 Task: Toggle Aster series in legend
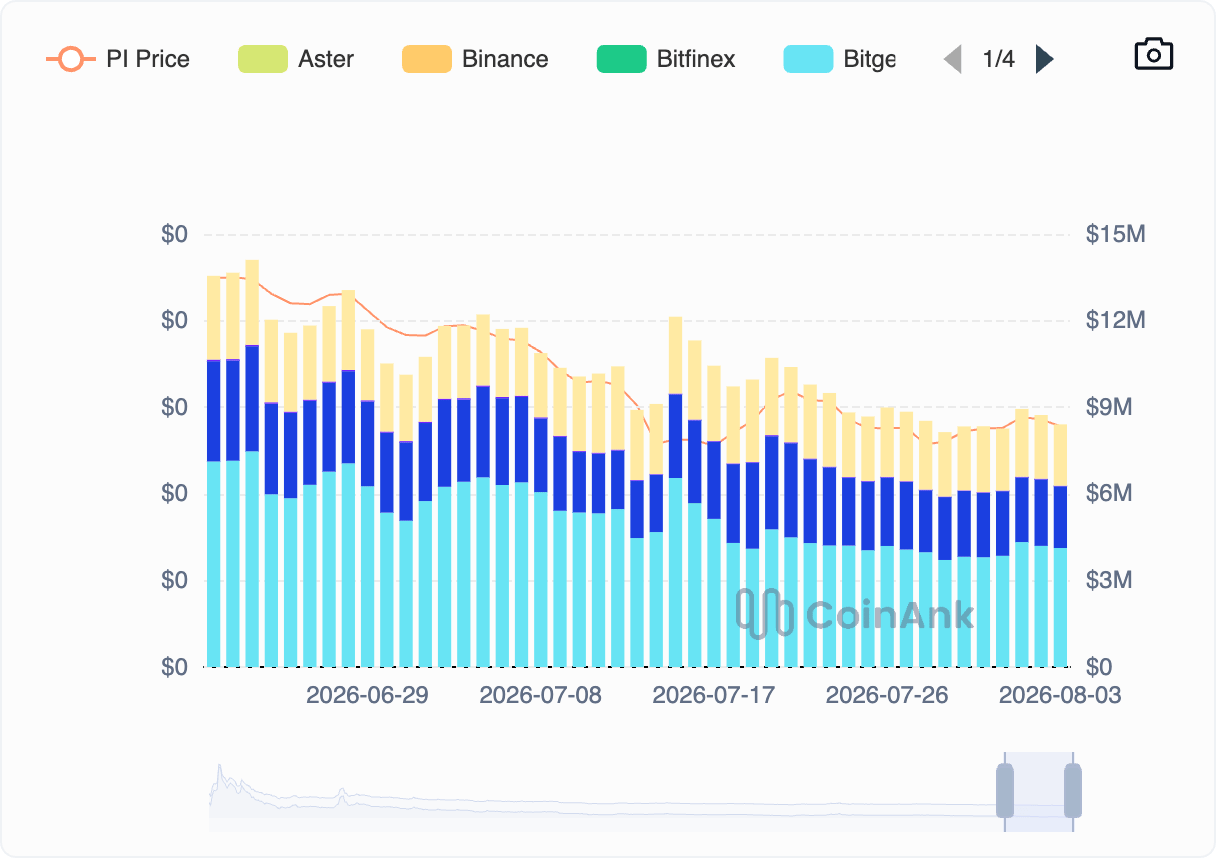pos(296,59)
